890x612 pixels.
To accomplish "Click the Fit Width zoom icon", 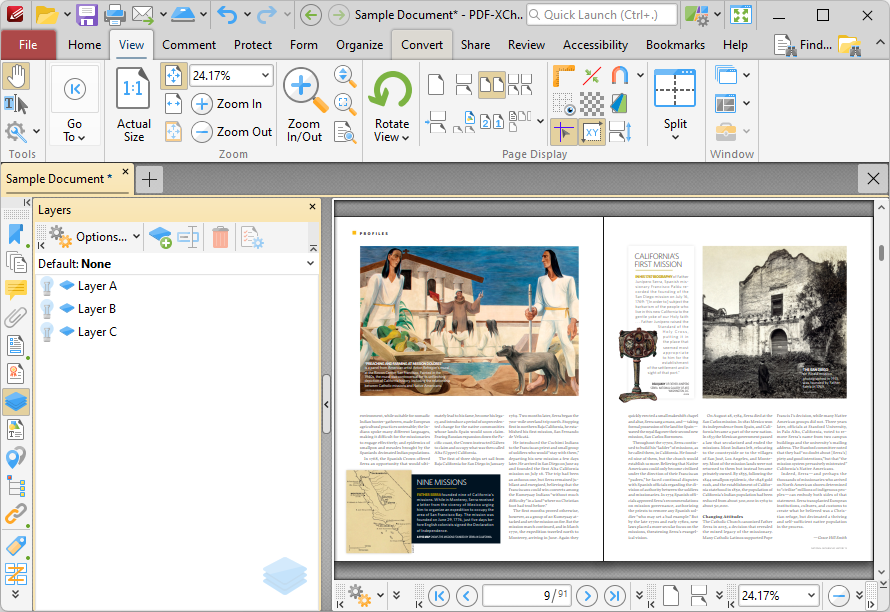I will pos(174,104).
